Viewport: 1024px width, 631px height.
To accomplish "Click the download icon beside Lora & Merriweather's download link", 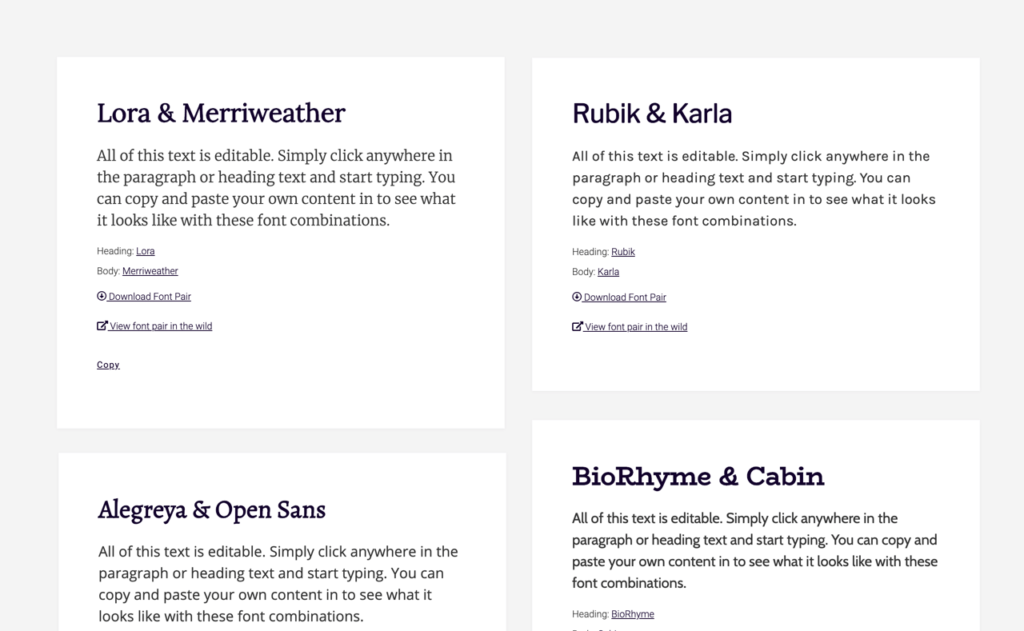I will [101, 296].
